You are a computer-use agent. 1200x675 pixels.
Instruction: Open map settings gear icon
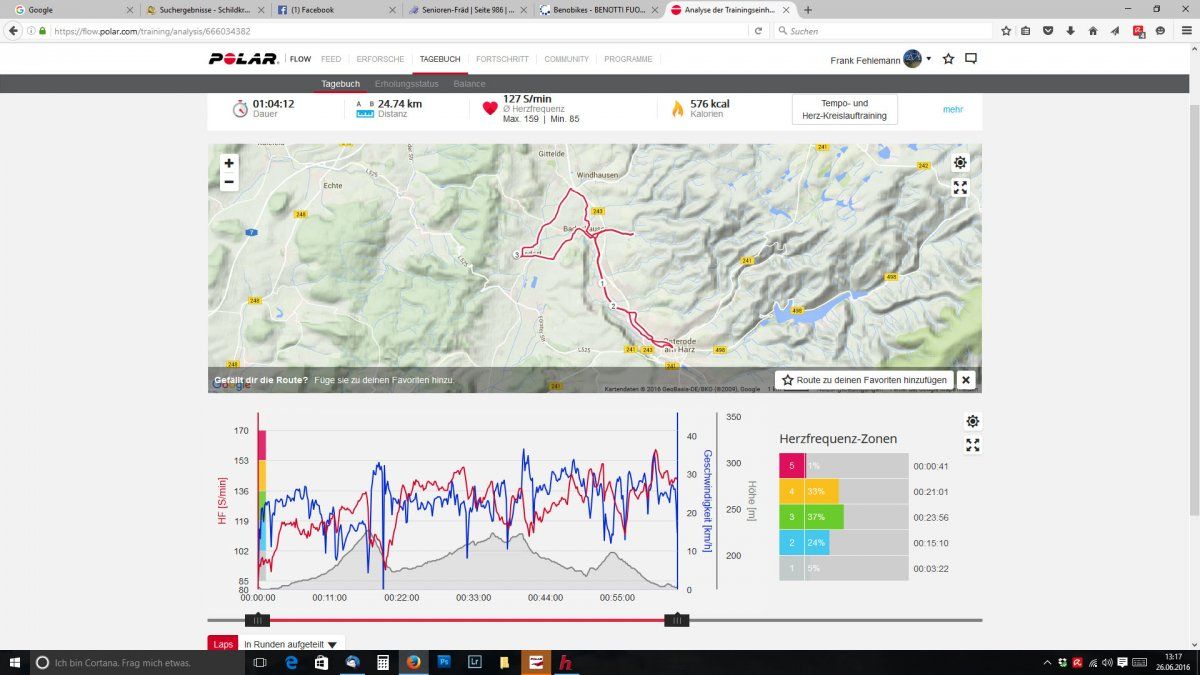[960, 163]
